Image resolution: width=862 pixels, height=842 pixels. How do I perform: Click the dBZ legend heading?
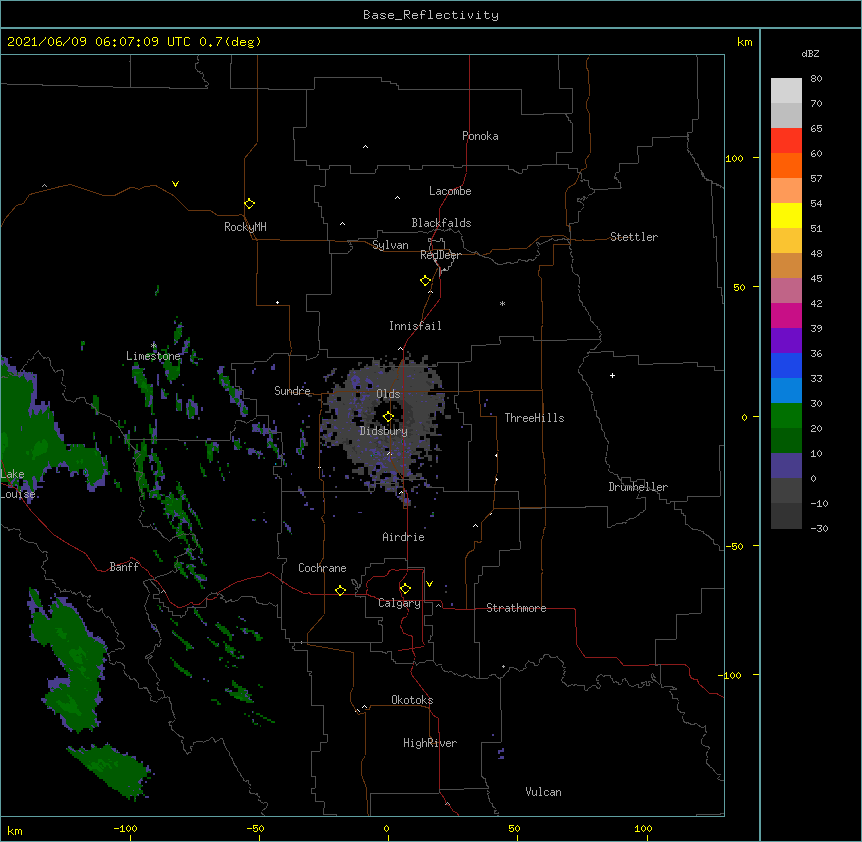[810, 53]
